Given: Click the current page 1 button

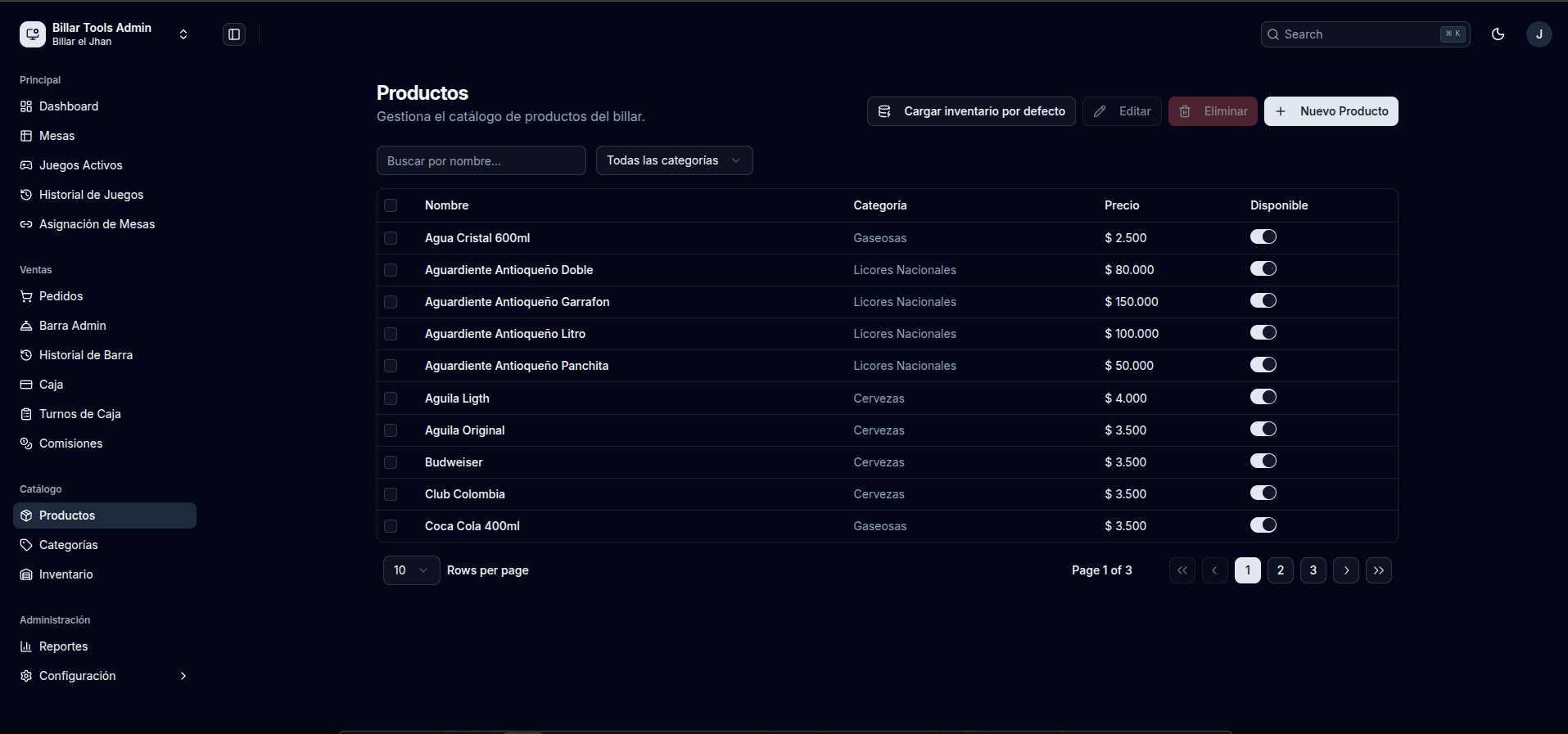Looking at the screenshot, I should click(x=1248, y=570).
